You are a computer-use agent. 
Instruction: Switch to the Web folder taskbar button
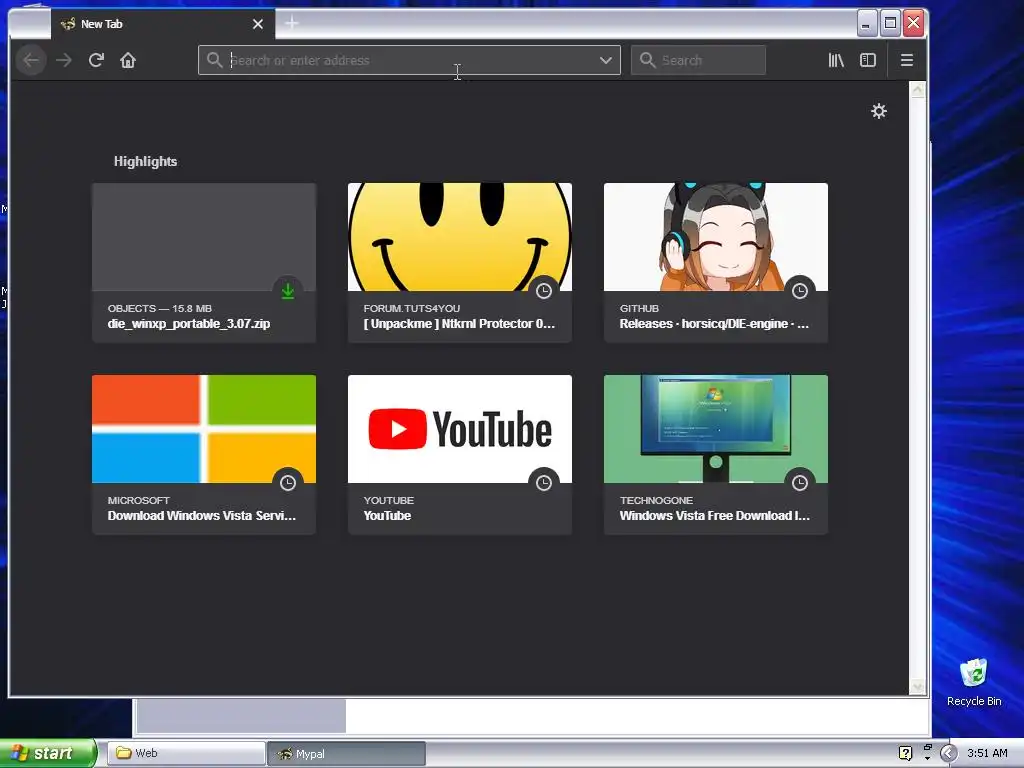[185, 753]
